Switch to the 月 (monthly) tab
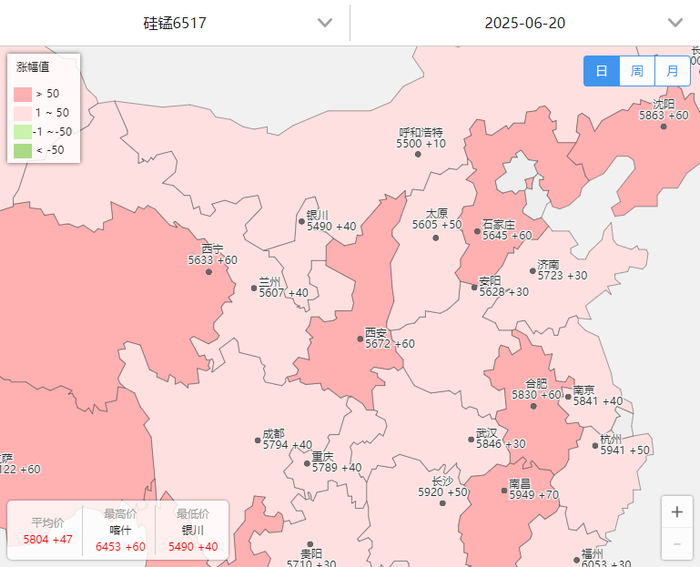 [x=672, y=71]
